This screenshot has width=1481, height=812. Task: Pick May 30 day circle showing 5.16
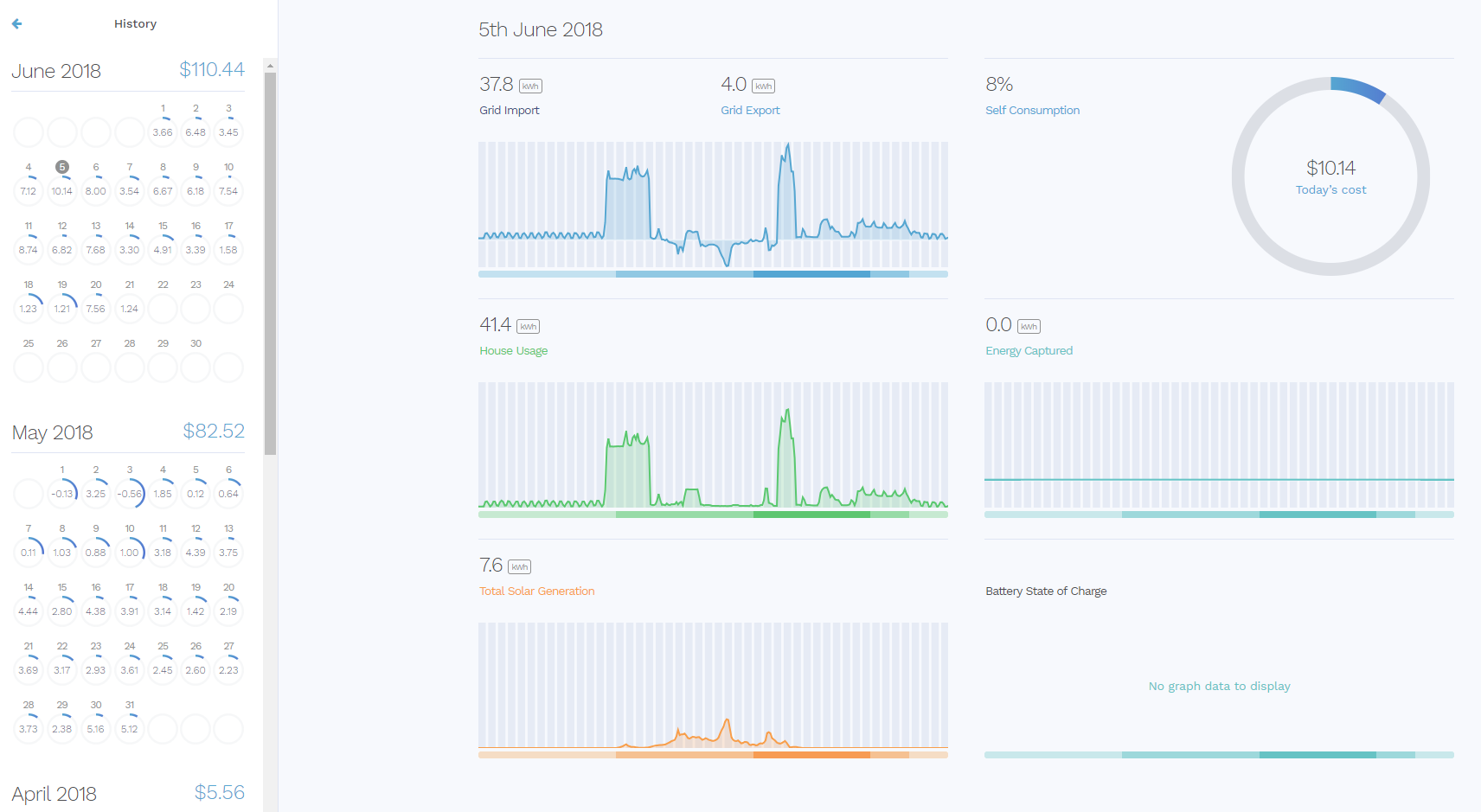[x=95, y=728]
